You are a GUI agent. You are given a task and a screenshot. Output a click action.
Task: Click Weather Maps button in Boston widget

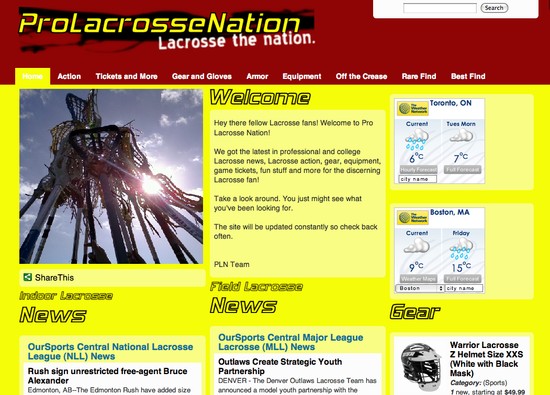point(418,279)
